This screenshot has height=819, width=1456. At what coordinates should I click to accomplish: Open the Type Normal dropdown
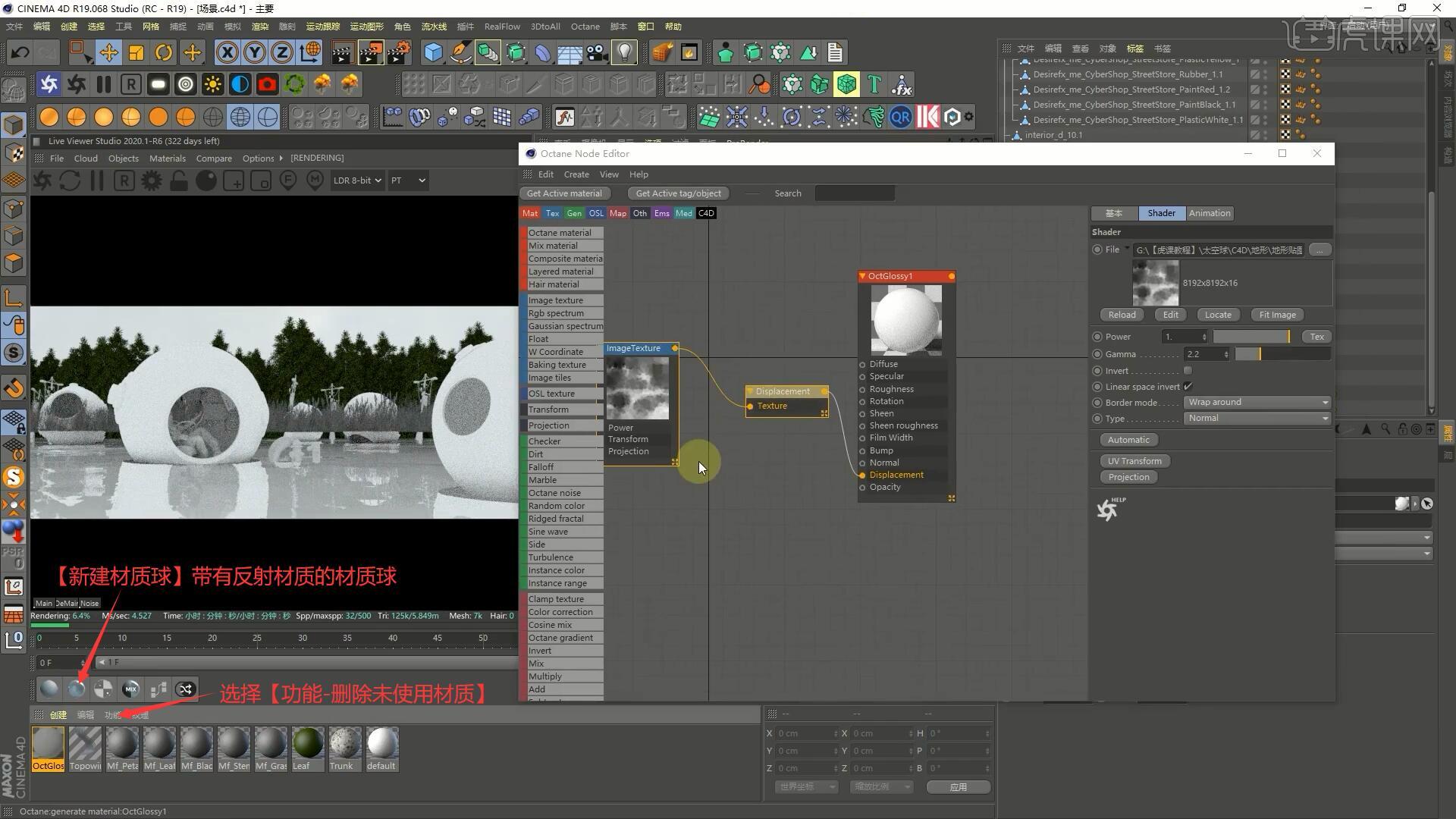[x=1257, y=418]
